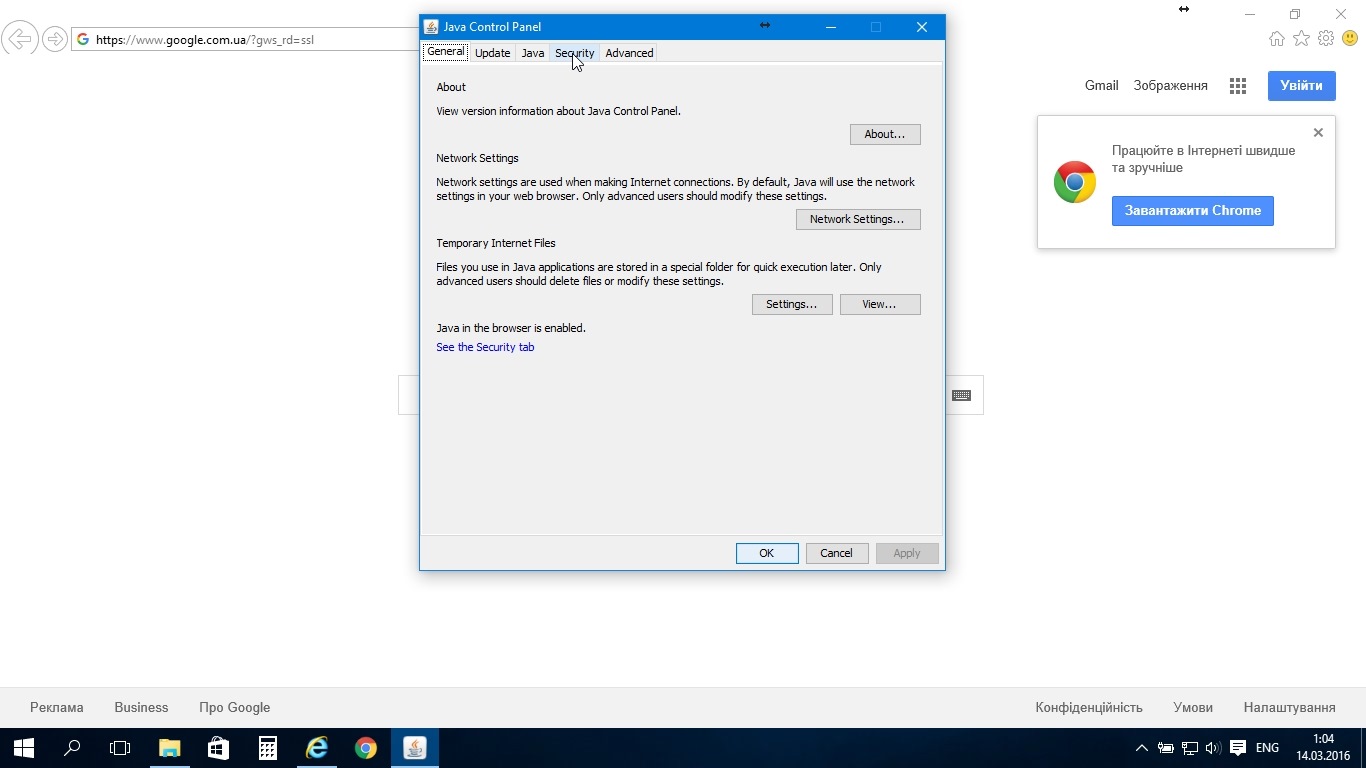Click the Увійти sign-in button

click(1302, 86)
